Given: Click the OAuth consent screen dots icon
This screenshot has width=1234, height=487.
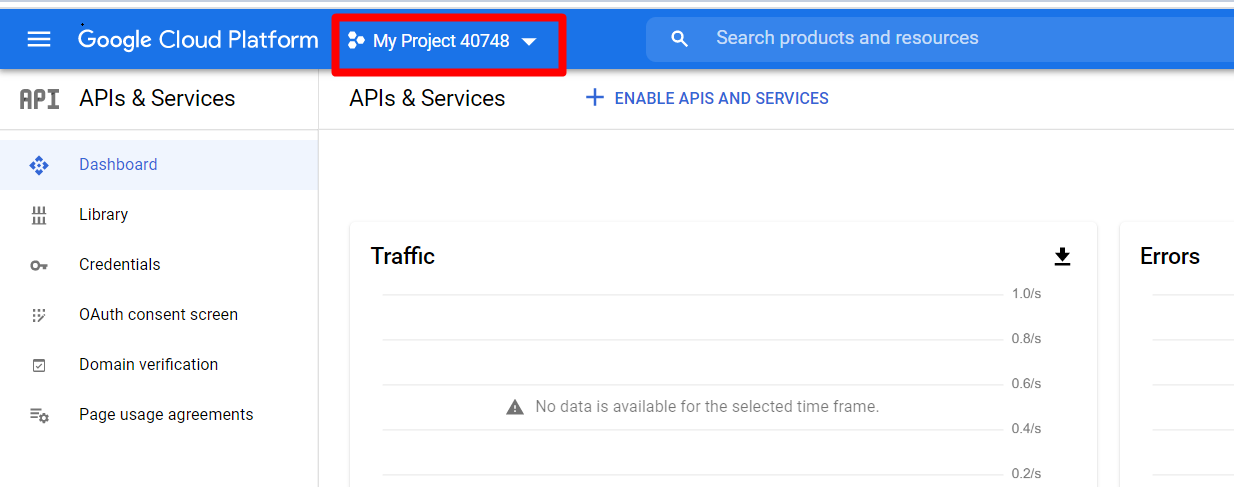Looking at the screenshot, I should pos(39,315).
